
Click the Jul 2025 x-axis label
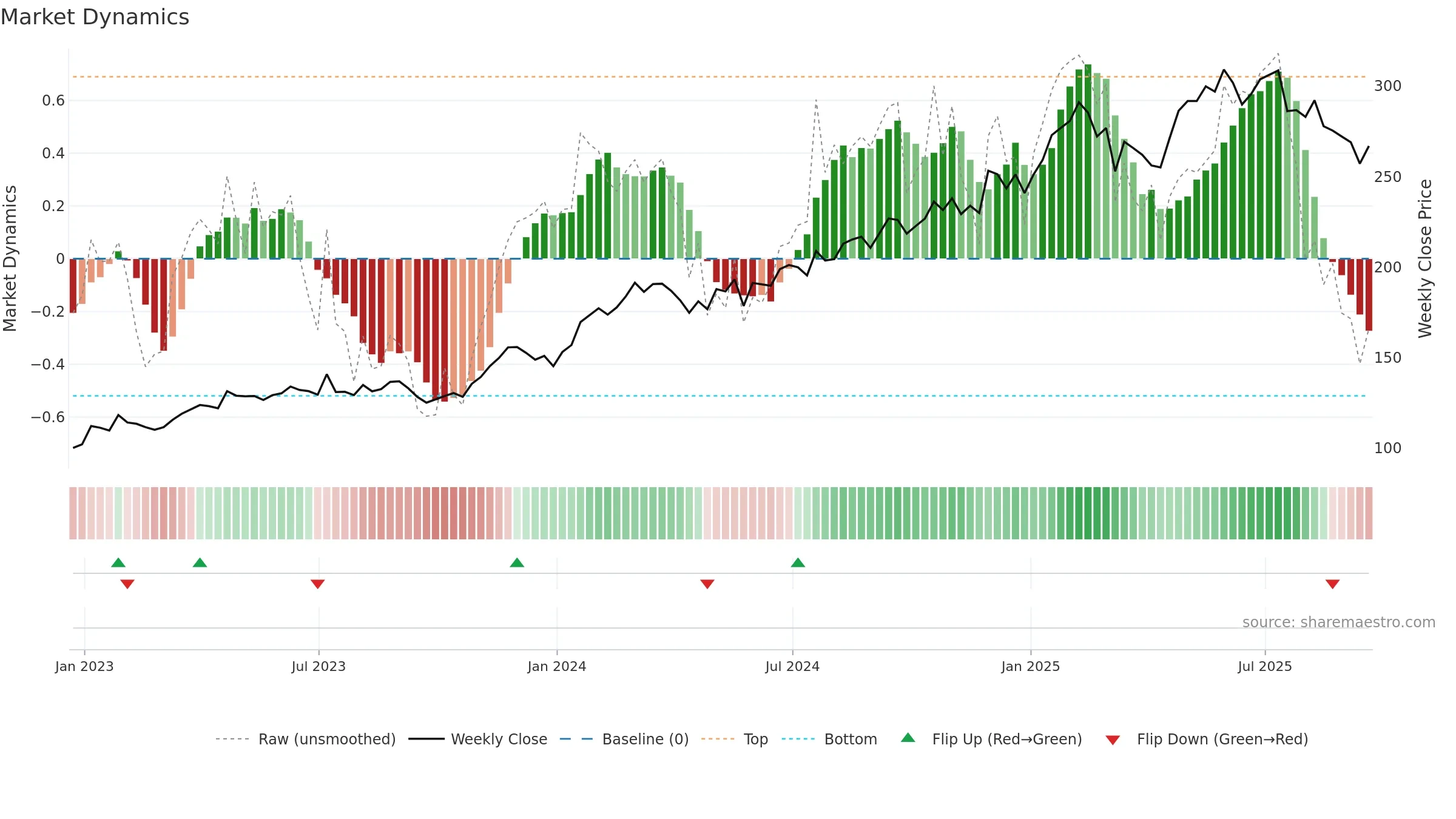click(x=1265, y=666)
